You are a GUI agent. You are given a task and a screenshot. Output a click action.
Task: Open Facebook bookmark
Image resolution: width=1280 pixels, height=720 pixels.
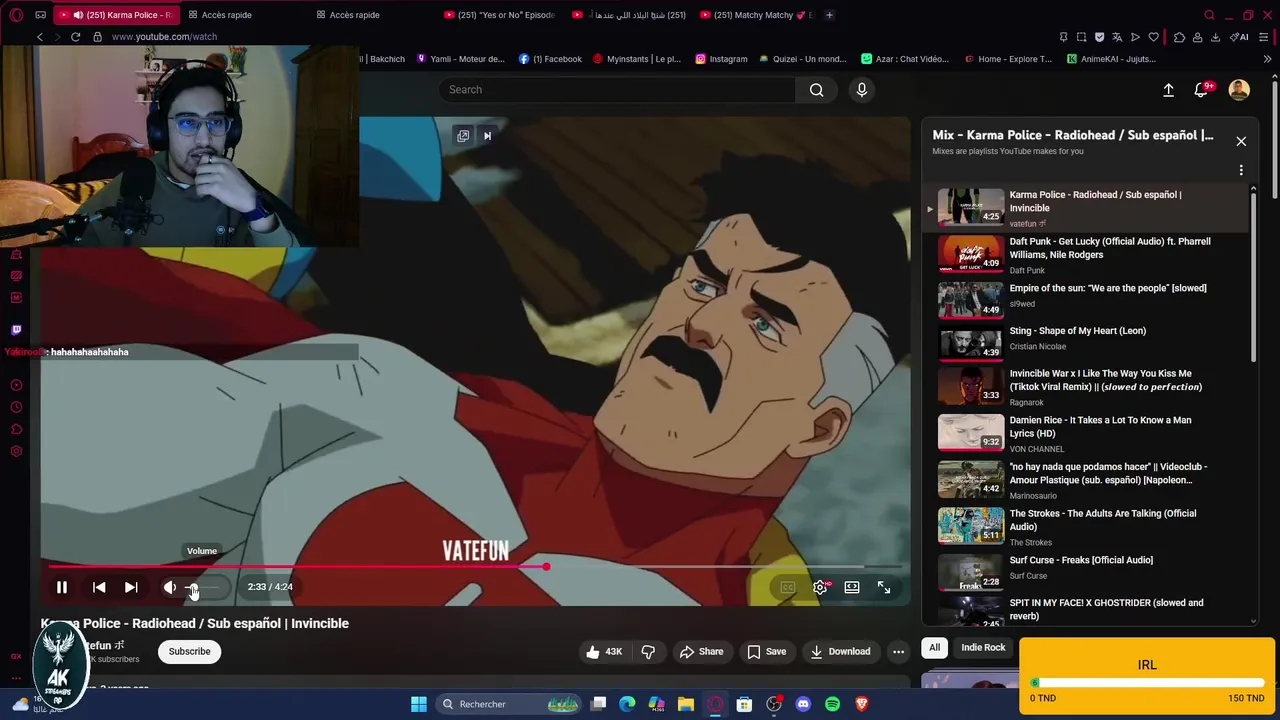[x=549, y=59]
